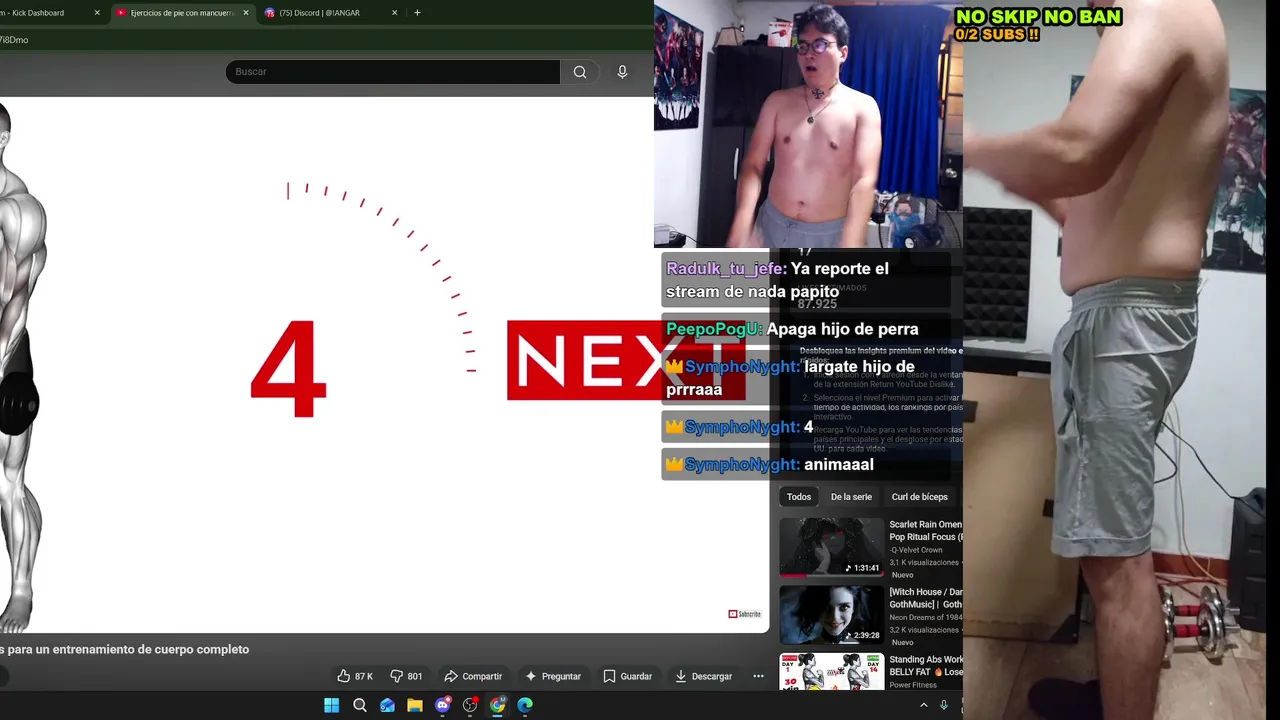The image size is (1280, 720).
Task: Click the Compartir share button
Action: pos(473,676)
